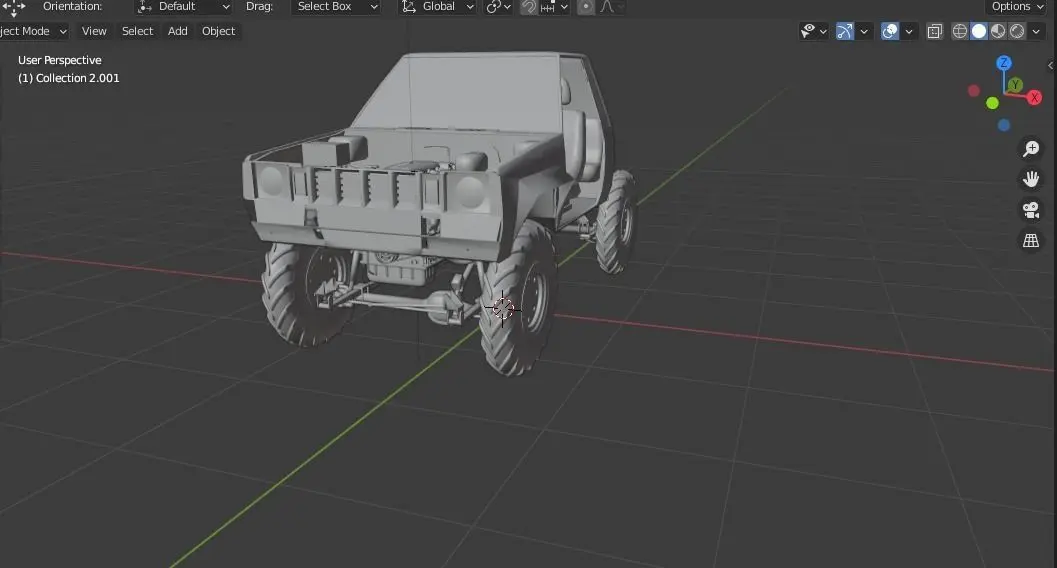Viewport: 1057px width, 568px height.
Task: Open the View menu
Action: point(94,31)
